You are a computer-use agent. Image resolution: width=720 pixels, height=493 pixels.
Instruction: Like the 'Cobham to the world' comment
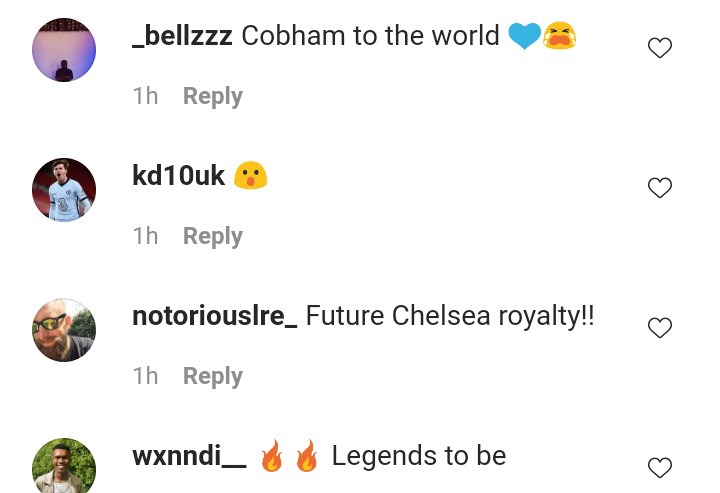click(x=660, y=48)
